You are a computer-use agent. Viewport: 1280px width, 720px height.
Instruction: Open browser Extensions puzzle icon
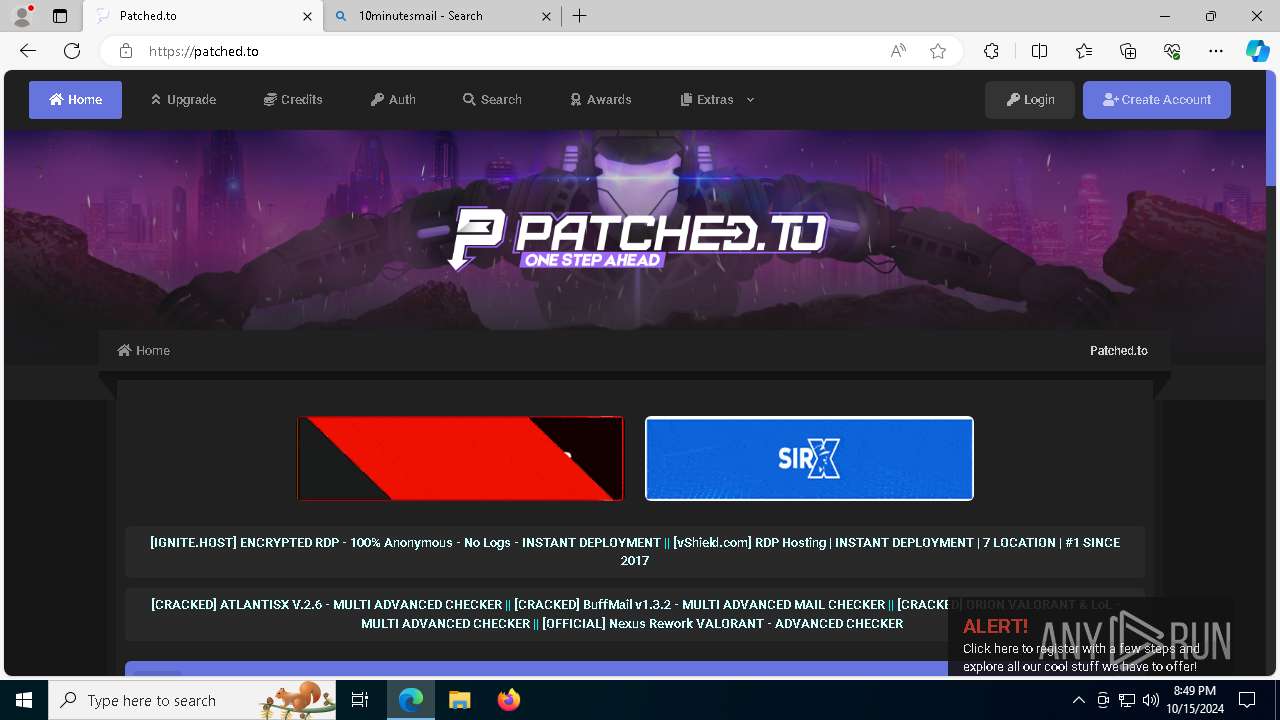coord(991,51)
